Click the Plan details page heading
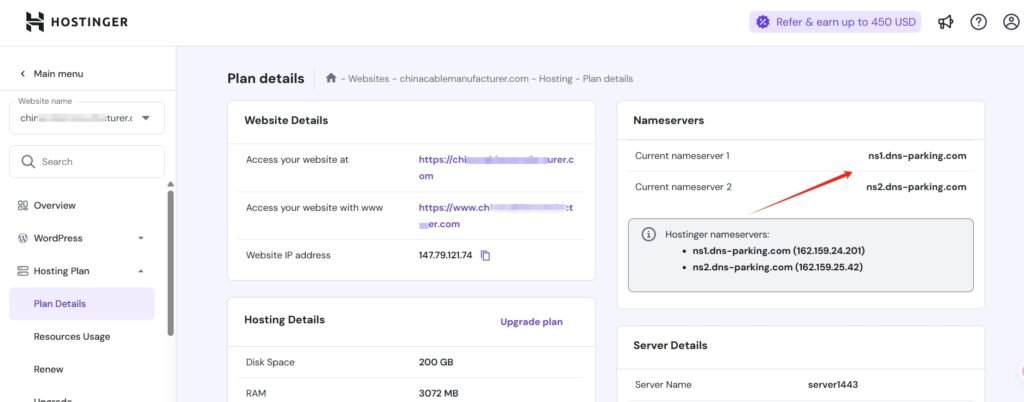Screen dimensions: 1024x402 click(x=266, y=78)
